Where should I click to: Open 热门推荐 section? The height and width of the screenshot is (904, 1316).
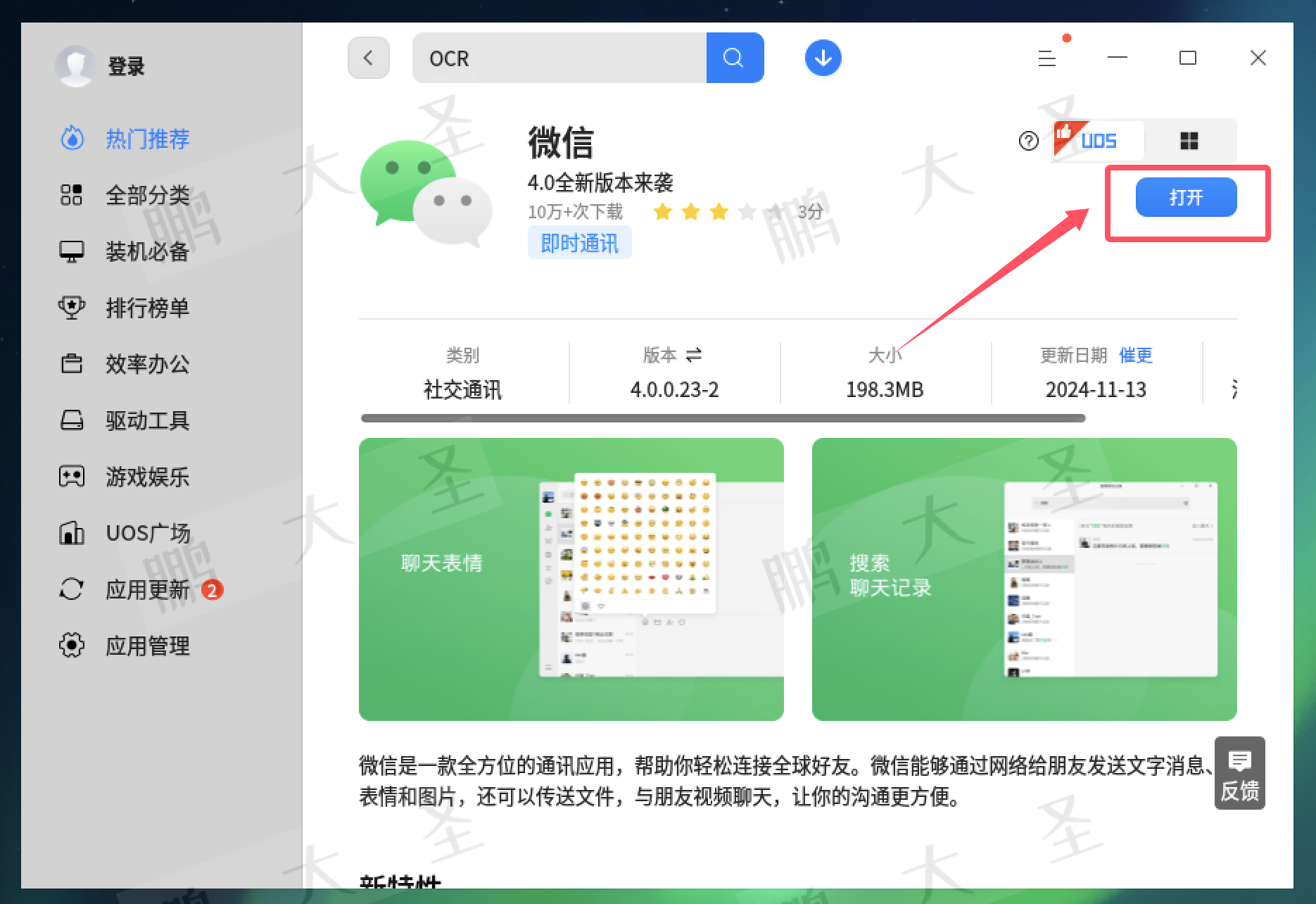148,139
